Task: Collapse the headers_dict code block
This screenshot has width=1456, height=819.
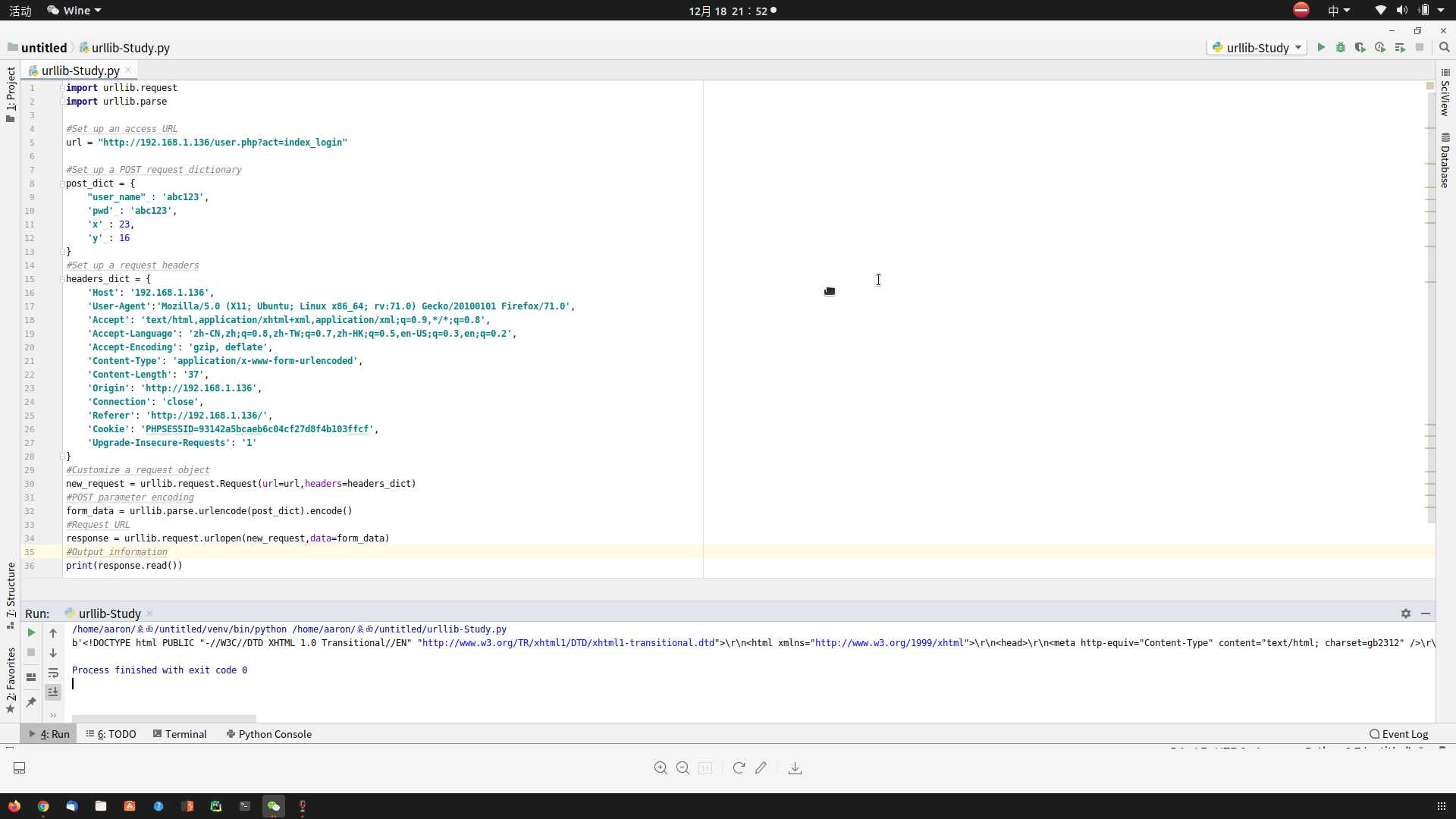Action: (x=62, y=279)
